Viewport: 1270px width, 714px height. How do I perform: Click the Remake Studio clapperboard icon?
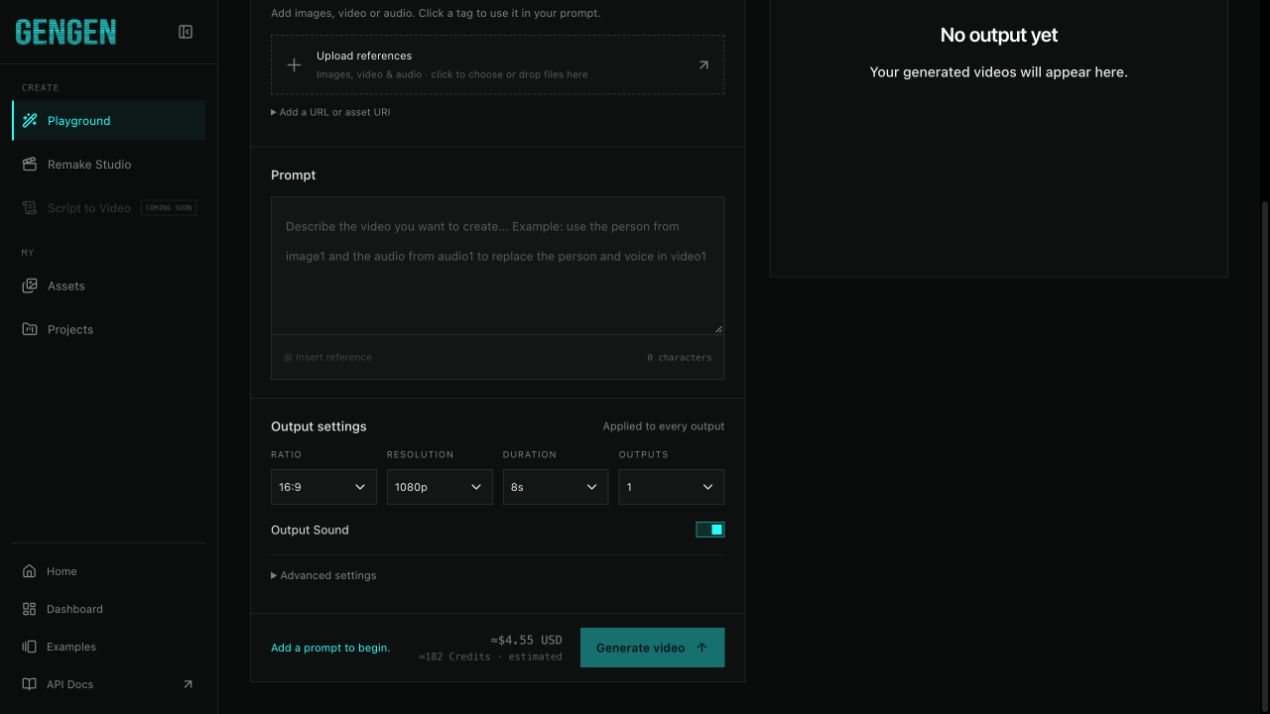pyautogui.click(x=30, y=164)
